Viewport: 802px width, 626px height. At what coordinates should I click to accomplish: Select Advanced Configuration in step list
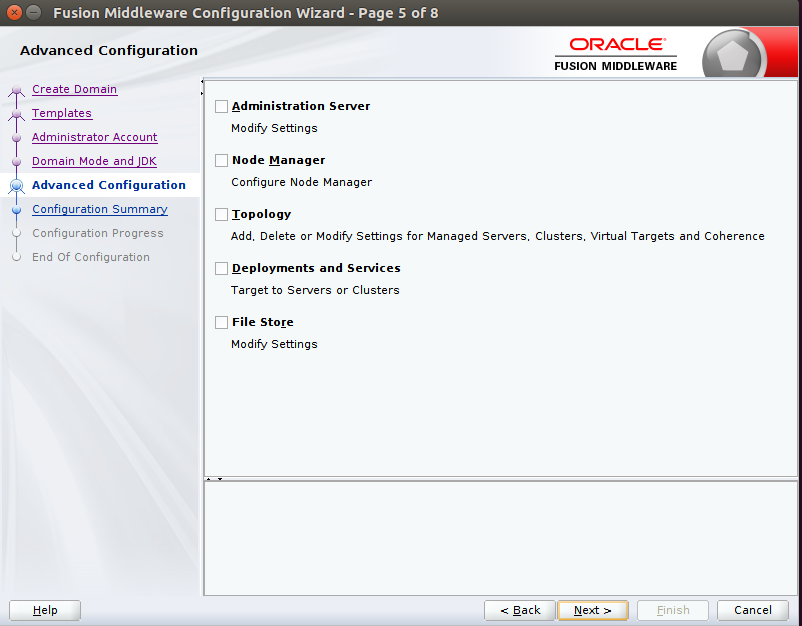pyautogui.click(x=109, y=185)
